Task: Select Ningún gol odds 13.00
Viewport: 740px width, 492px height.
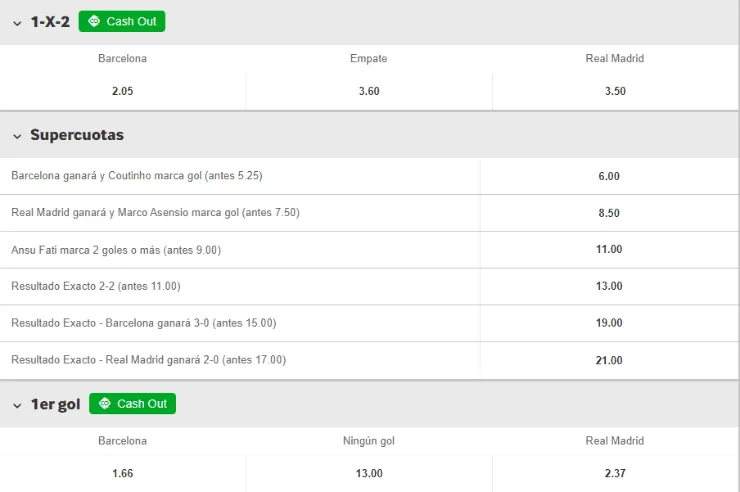Action: click(x=368, y=473)
